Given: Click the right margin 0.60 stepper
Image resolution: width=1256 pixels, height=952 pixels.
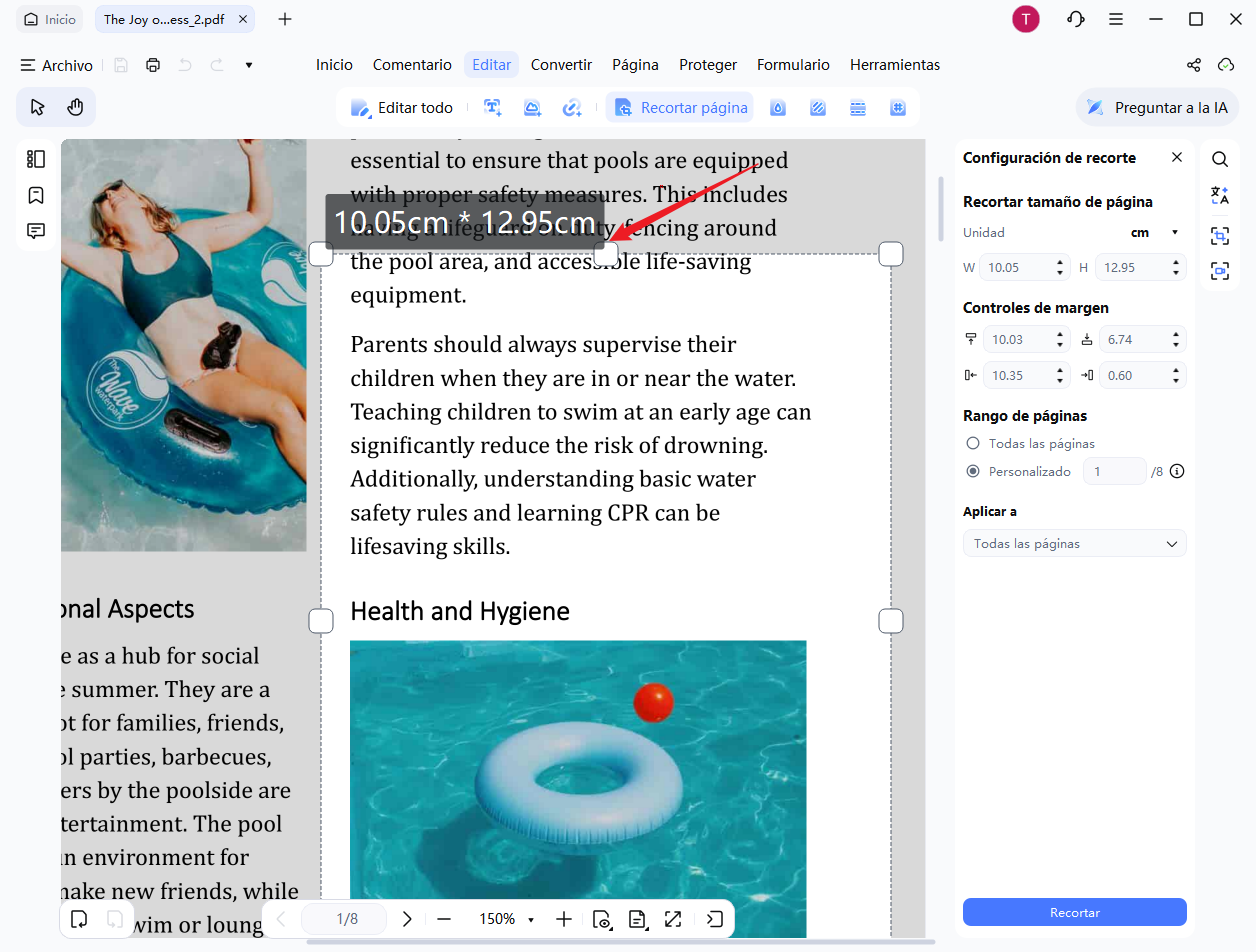Looking at the screenshot, I should (x=1176, y=375).
